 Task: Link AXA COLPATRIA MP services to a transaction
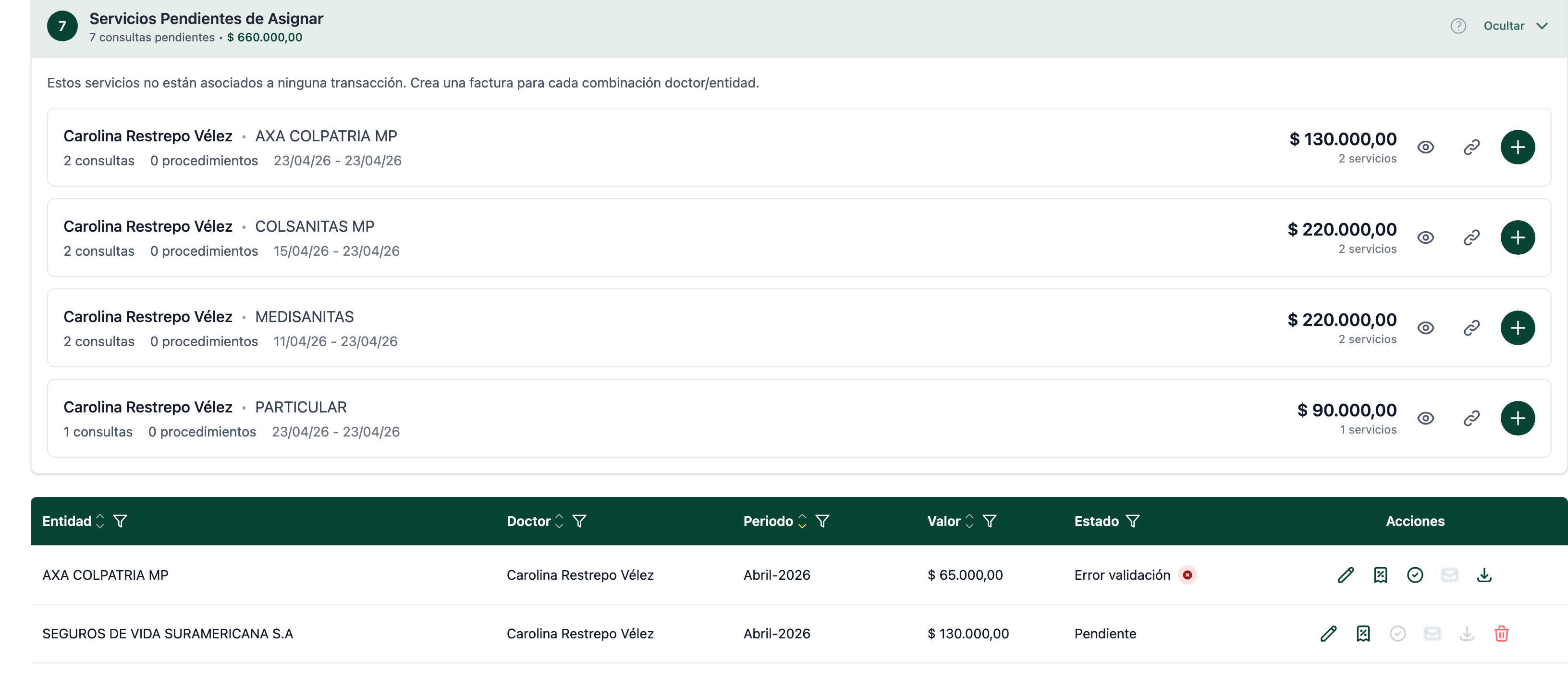pyautogui.click(x=1472, y=148)
